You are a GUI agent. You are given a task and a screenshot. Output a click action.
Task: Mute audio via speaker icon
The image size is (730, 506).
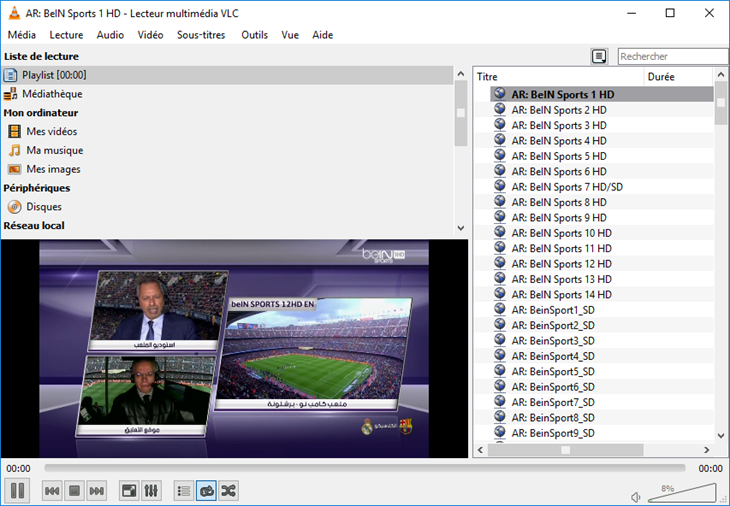(636, 497)
